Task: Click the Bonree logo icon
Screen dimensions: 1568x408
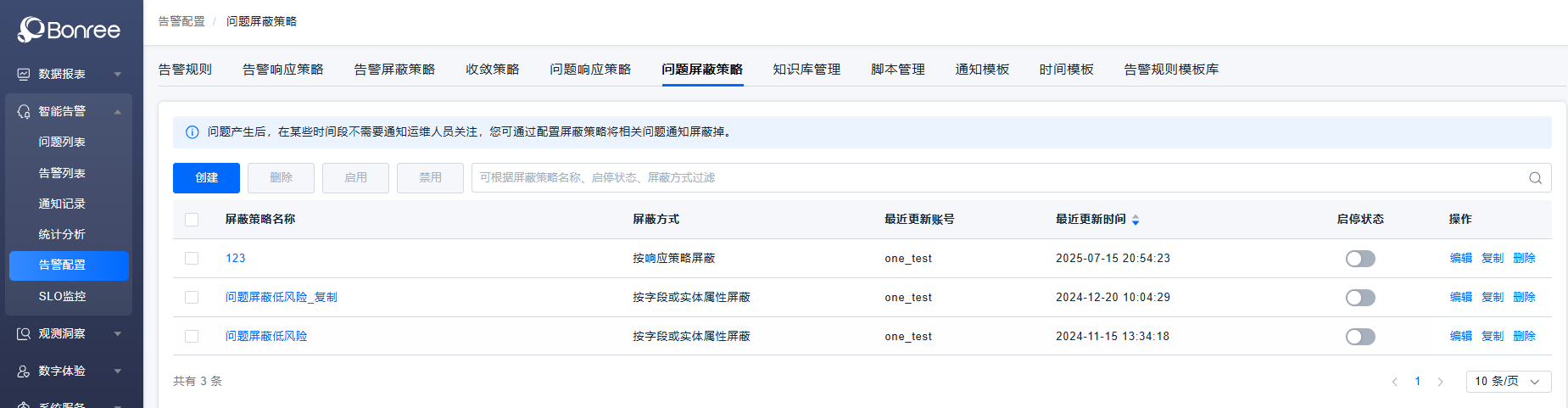Action: pyautogui.click(x=31, y=30)
